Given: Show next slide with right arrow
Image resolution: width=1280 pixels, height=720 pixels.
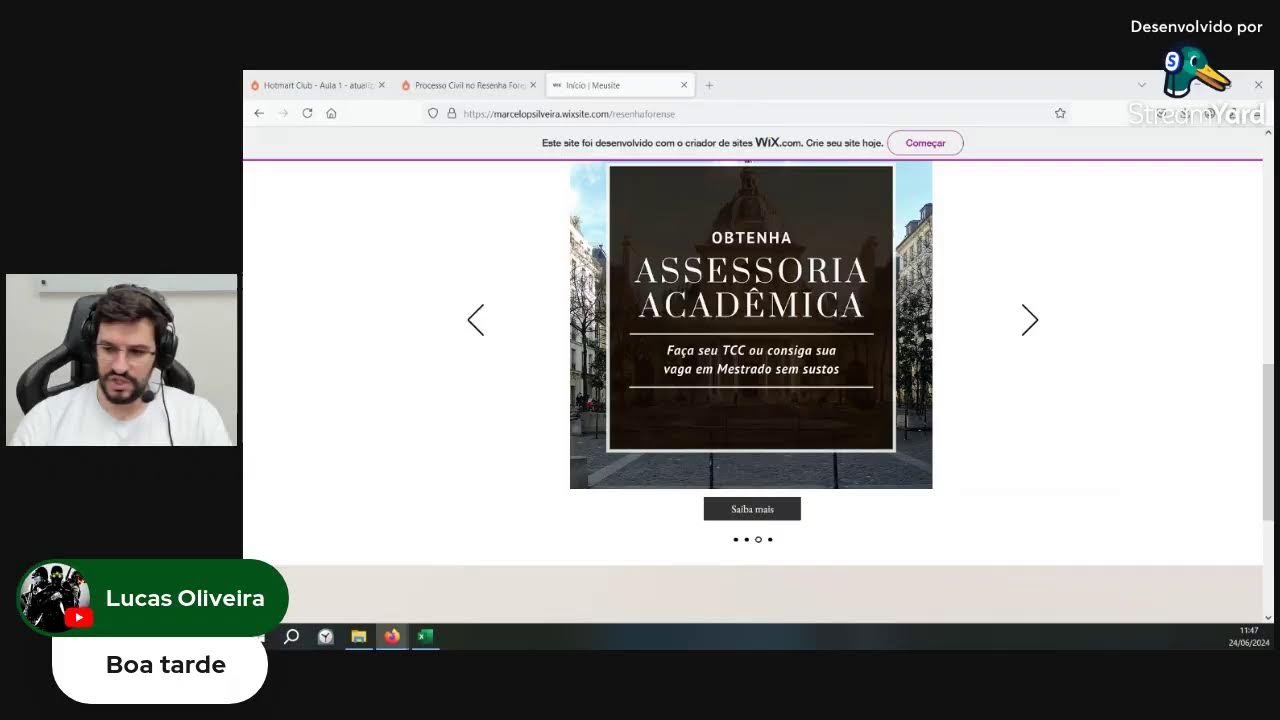Looking at the screenshot, I should click(1030, 320).
